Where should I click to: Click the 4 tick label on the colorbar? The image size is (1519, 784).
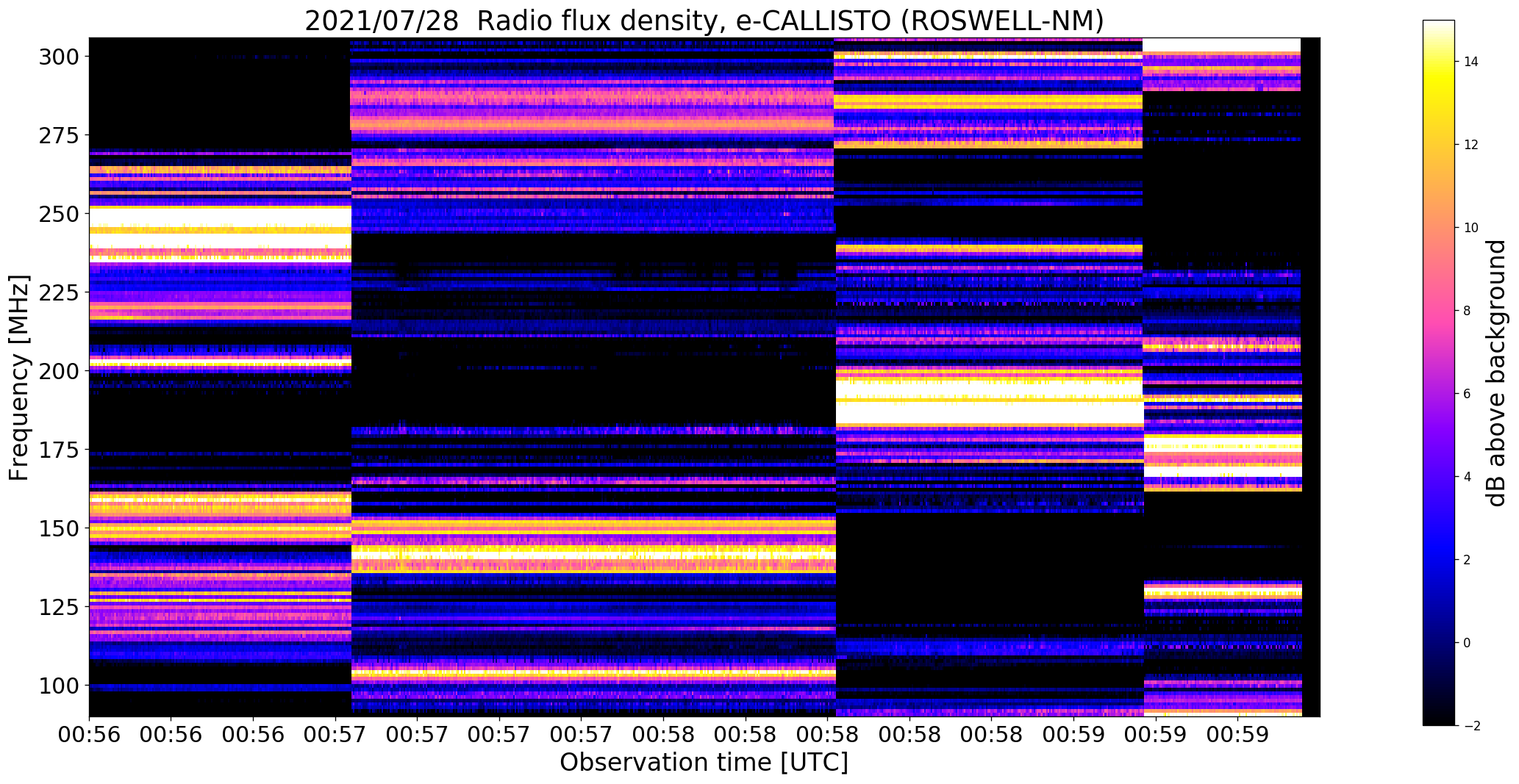(1468, 477)
